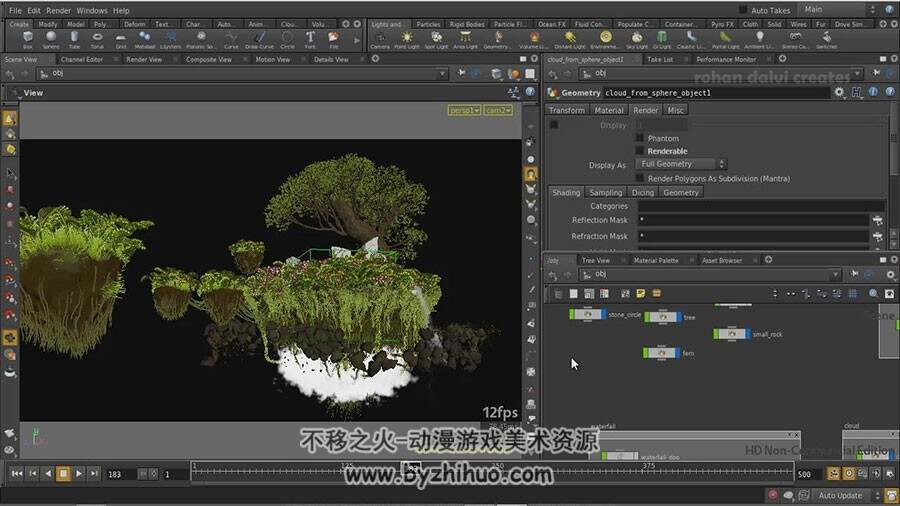Open the persp1 viewport menu
The image size is (900, 506).
coord(464,110)
